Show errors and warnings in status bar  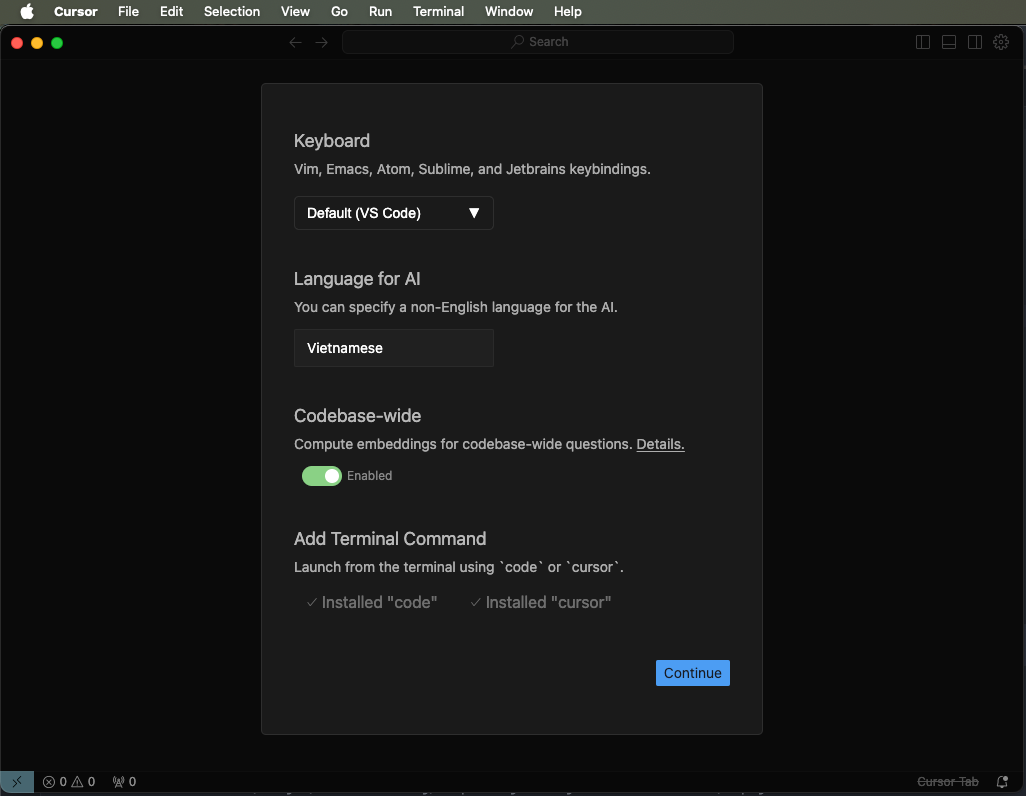tap(69, 782)
